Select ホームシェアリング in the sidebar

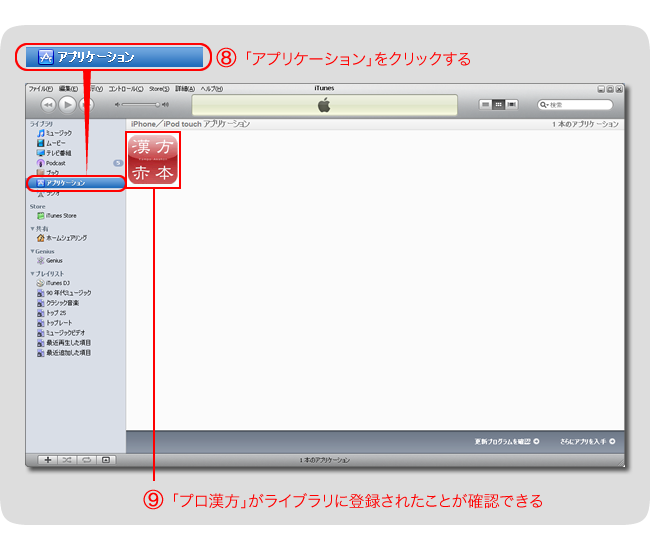[65, 238]
